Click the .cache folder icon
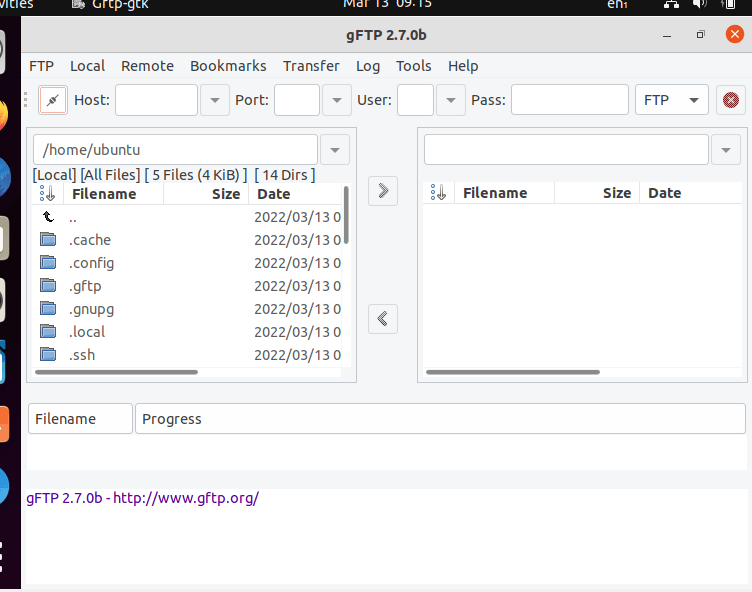This screenshot has height=592, width=752. click(x=48, y=239)
